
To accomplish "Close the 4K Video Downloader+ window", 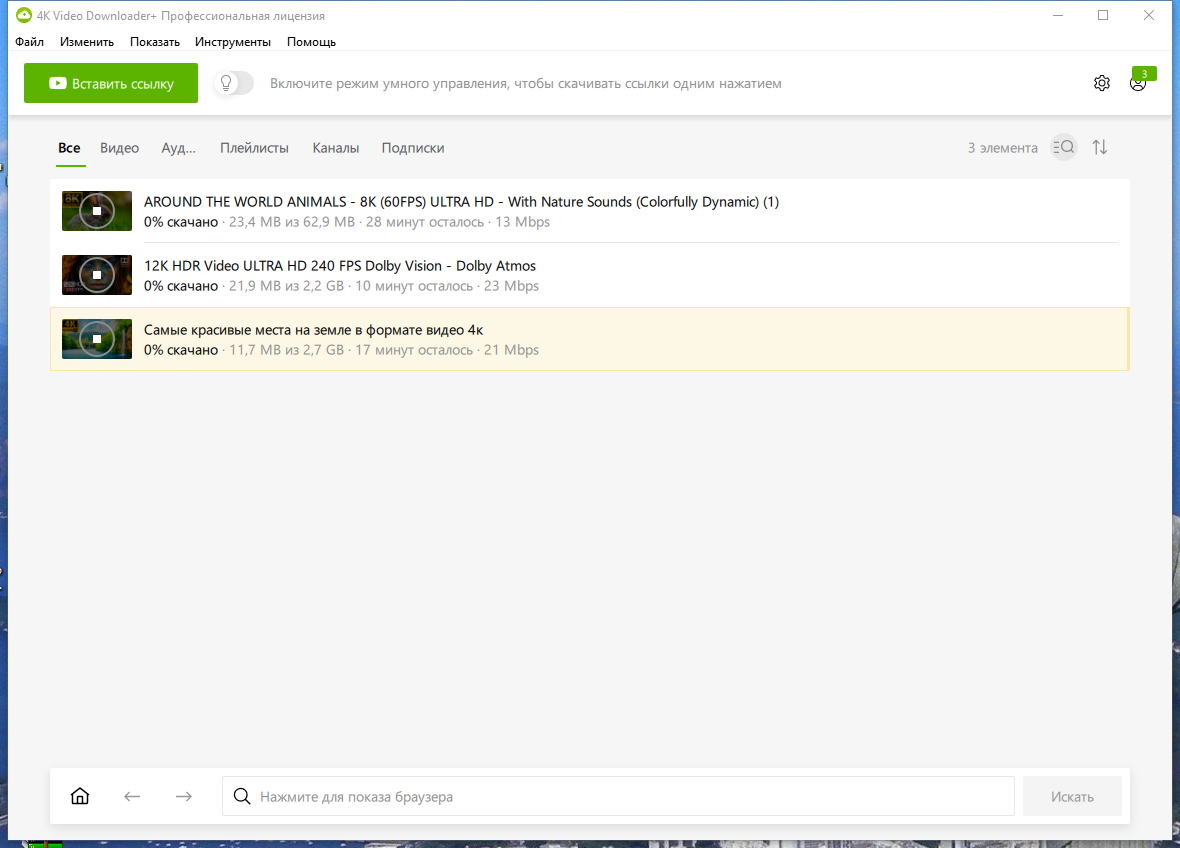I will [x=1149, y=15].
